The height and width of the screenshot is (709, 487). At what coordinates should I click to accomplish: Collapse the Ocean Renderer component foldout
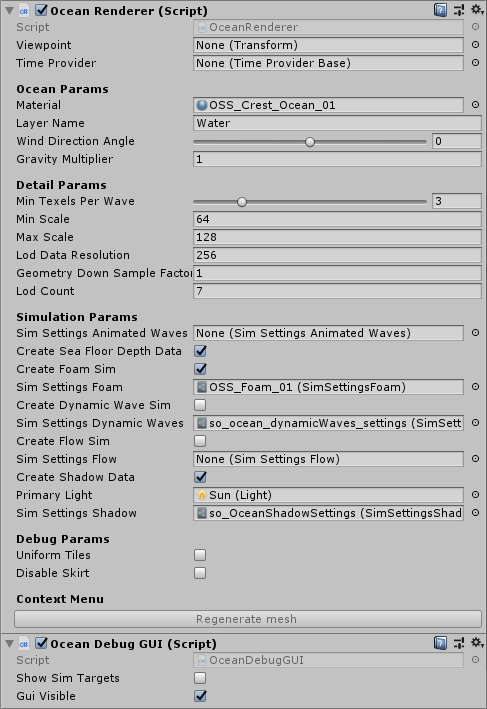pos(9,11)
